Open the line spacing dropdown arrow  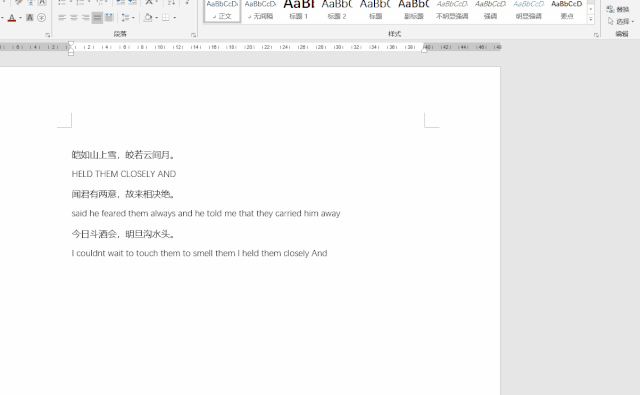pos(133,18)
